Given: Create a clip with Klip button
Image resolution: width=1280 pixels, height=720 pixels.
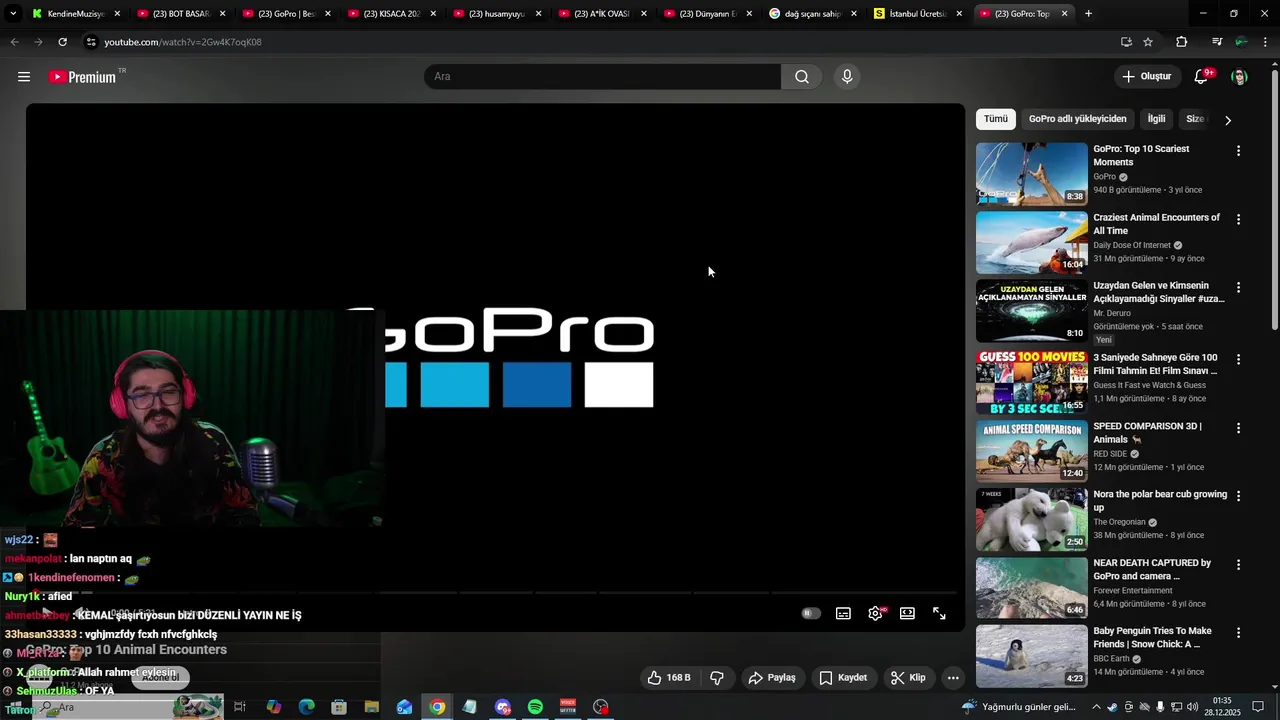Looking at the screenshot, I should pos(908,678).
